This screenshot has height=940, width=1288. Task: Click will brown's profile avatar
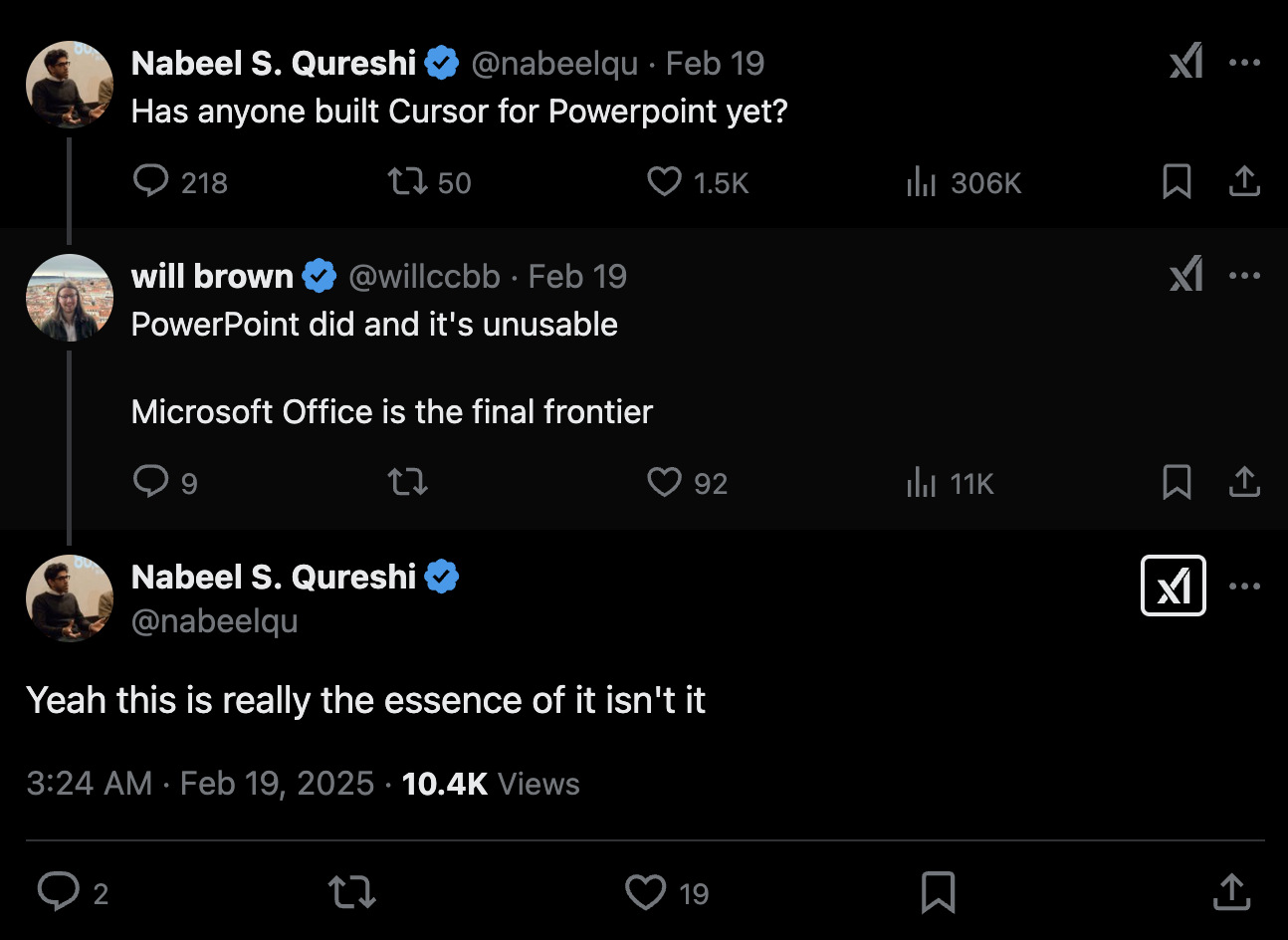pos(70,297)
